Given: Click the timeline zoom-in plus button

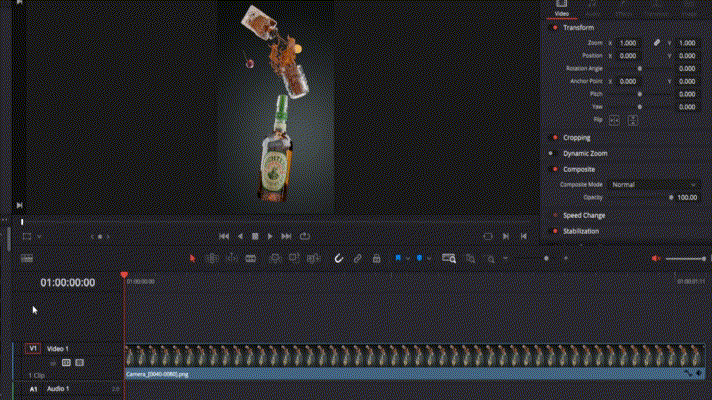Looking at the screenshot, I should 566,258.
